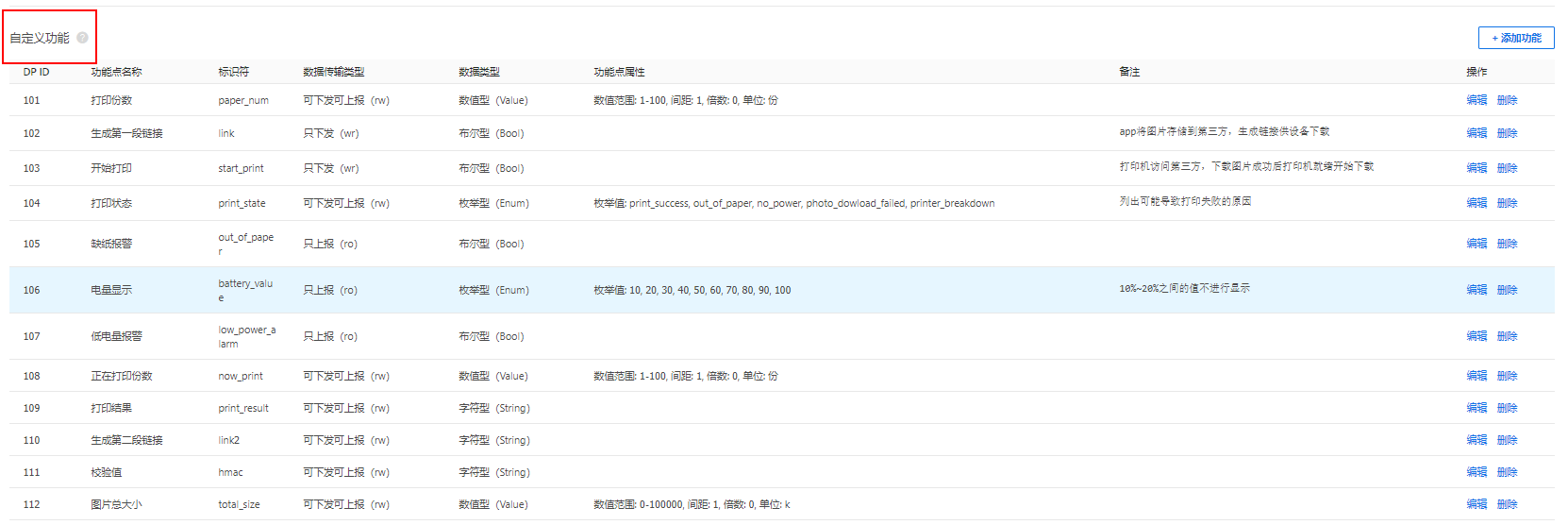1568x525 pixels.
Task: Edit row 105 缺纸报警
Action: point(1476,244)
